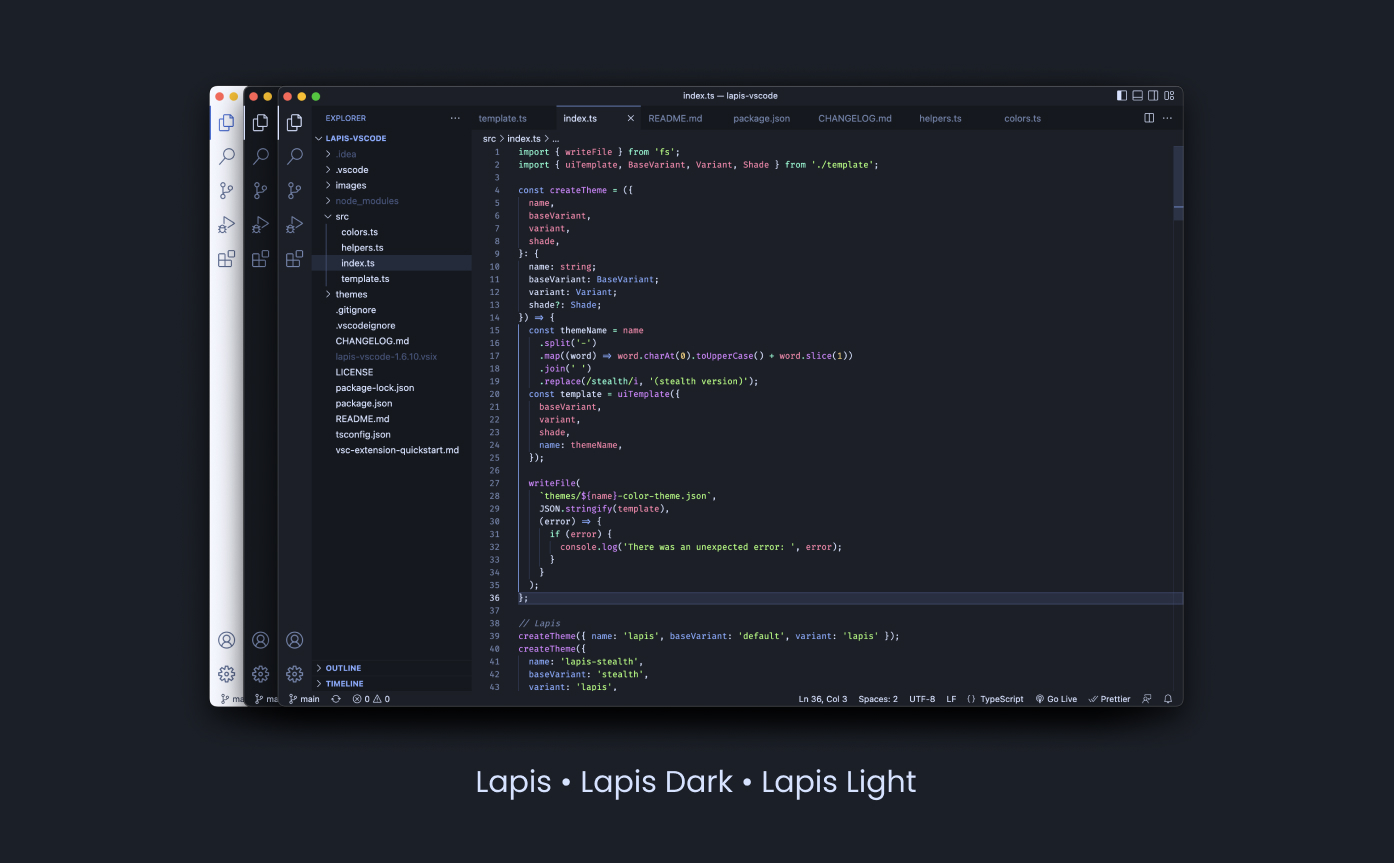
Task: Click Manage gear in Lapis Dark window
Action: (x=260, y=674)
